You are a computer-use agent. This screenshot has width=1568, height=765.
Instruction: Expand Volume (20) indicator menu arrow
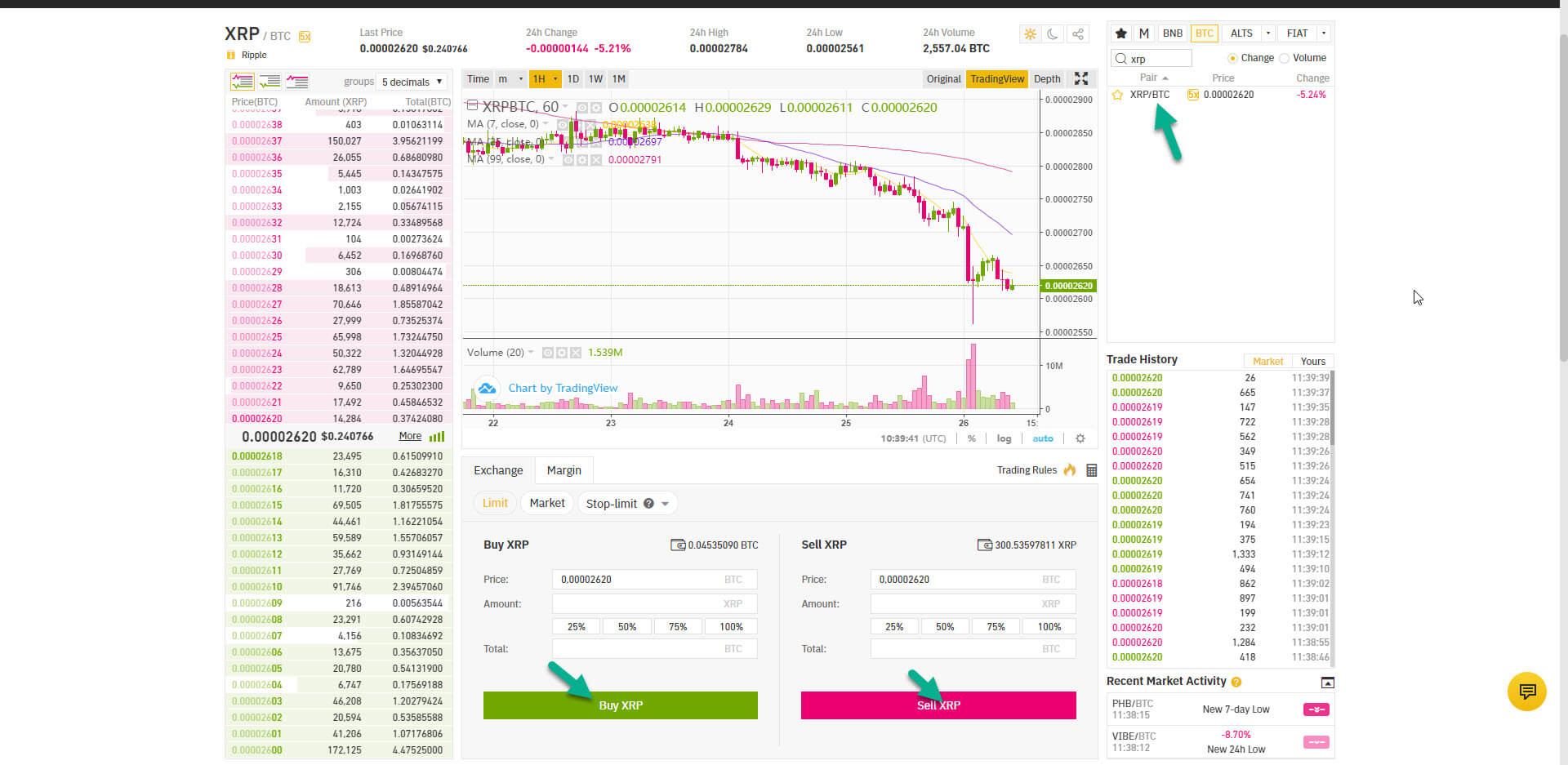531,353
